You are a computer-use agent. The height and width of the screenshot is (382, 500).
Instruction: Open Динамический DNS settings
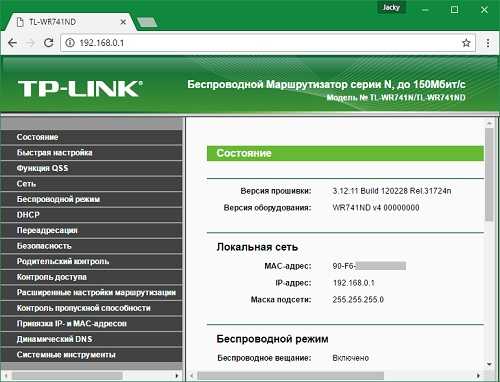point(91,339)
